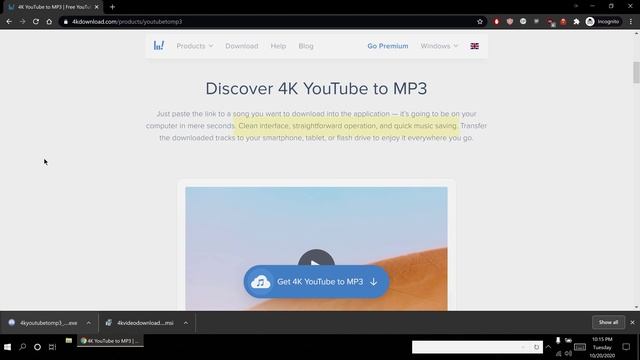
Task: Open Cortana from the taskbar
Action: 37,347
